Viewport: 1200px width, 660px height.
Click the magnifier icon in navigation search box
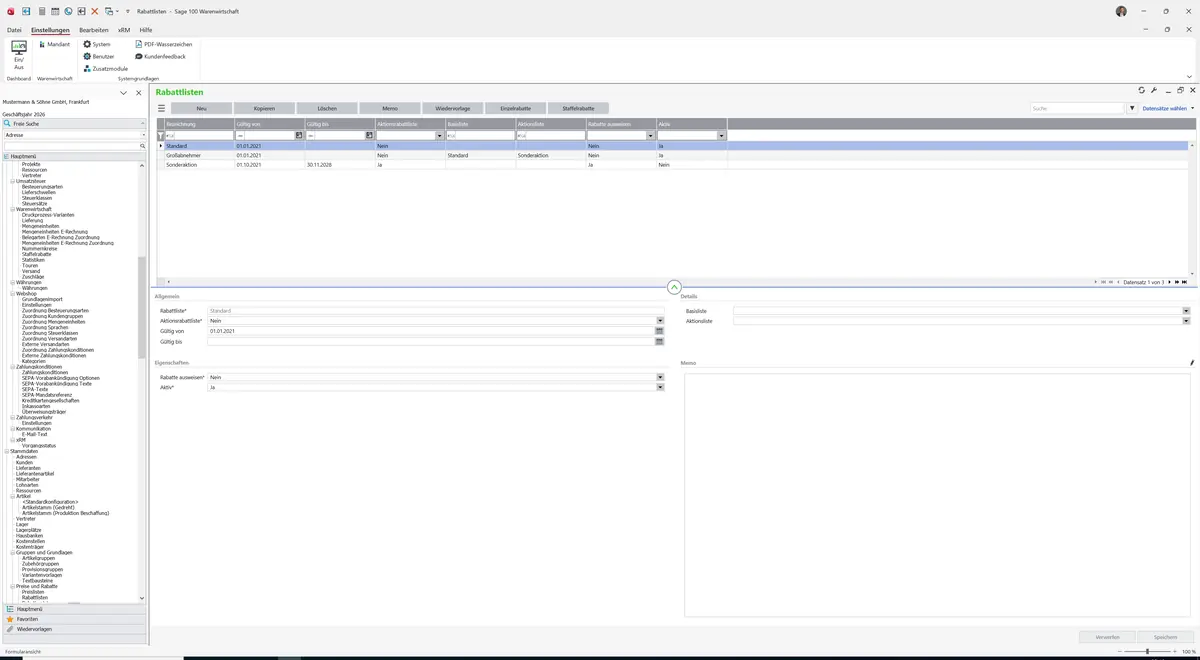[142, 146]
